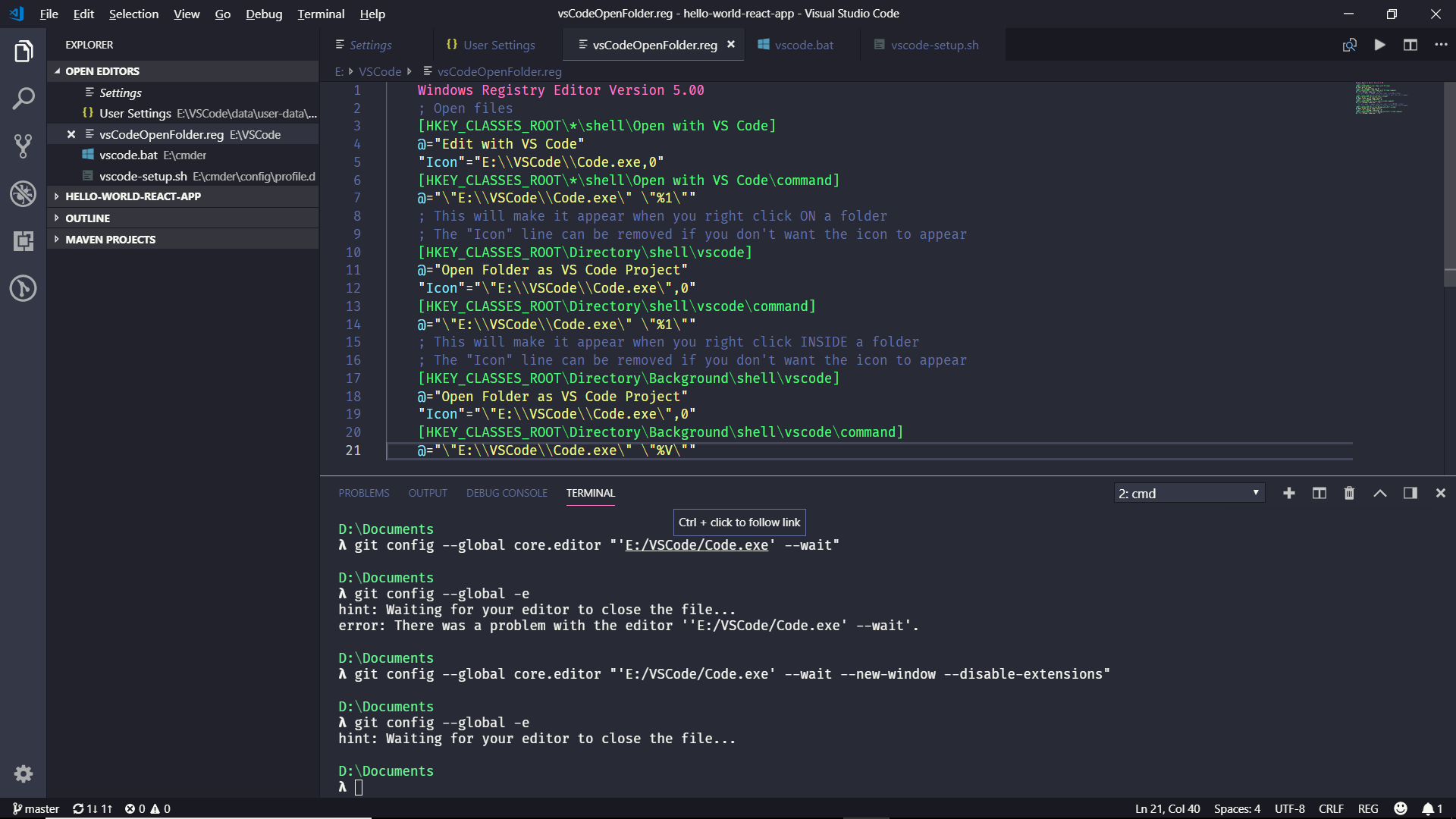Viewport: 1456px width, 819px height.
Task: Add a new terminal with the plus icon
Action: (x=1289, y=493)
